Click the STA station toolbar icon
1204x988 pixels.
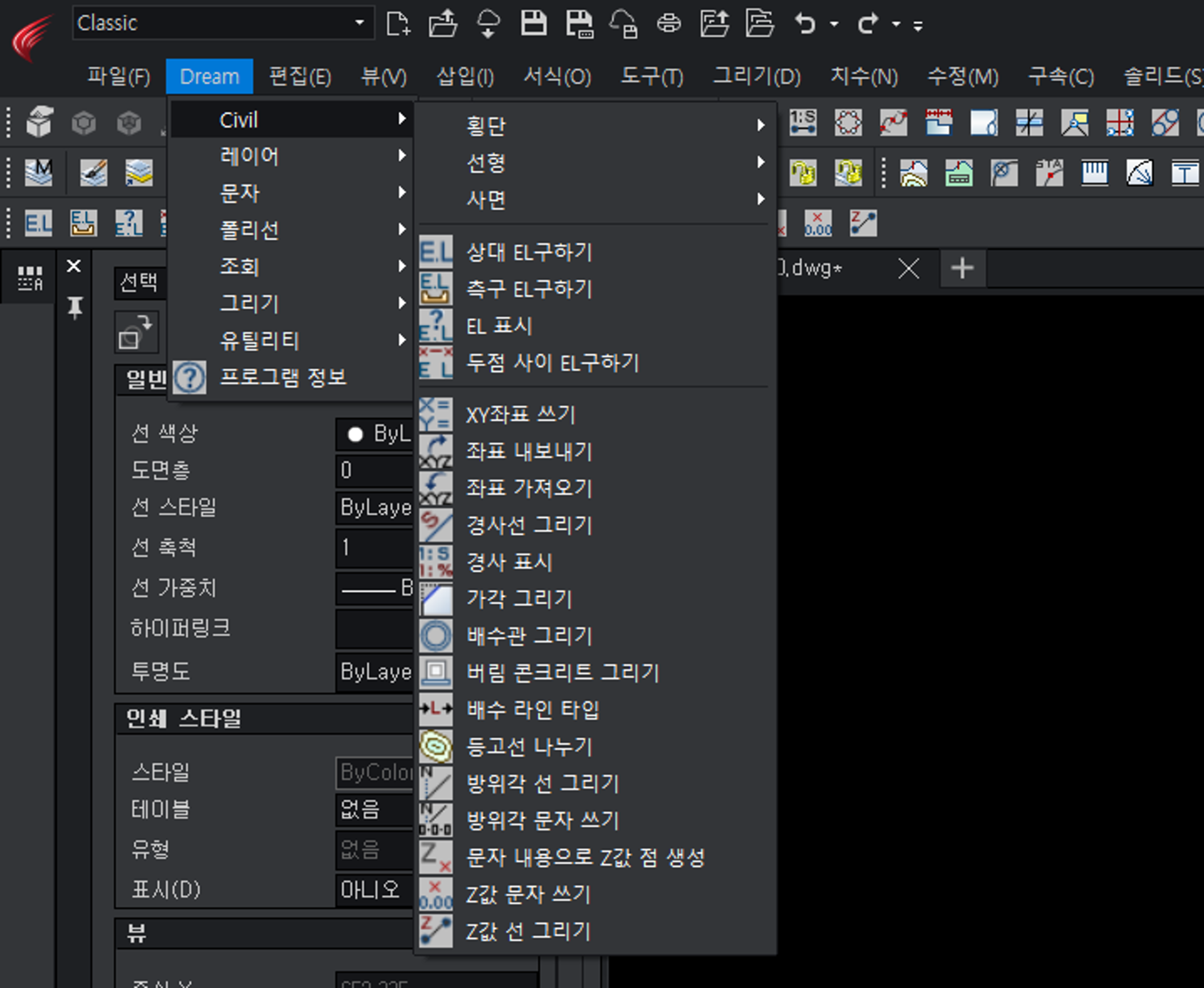click(x=1049, y=173)
